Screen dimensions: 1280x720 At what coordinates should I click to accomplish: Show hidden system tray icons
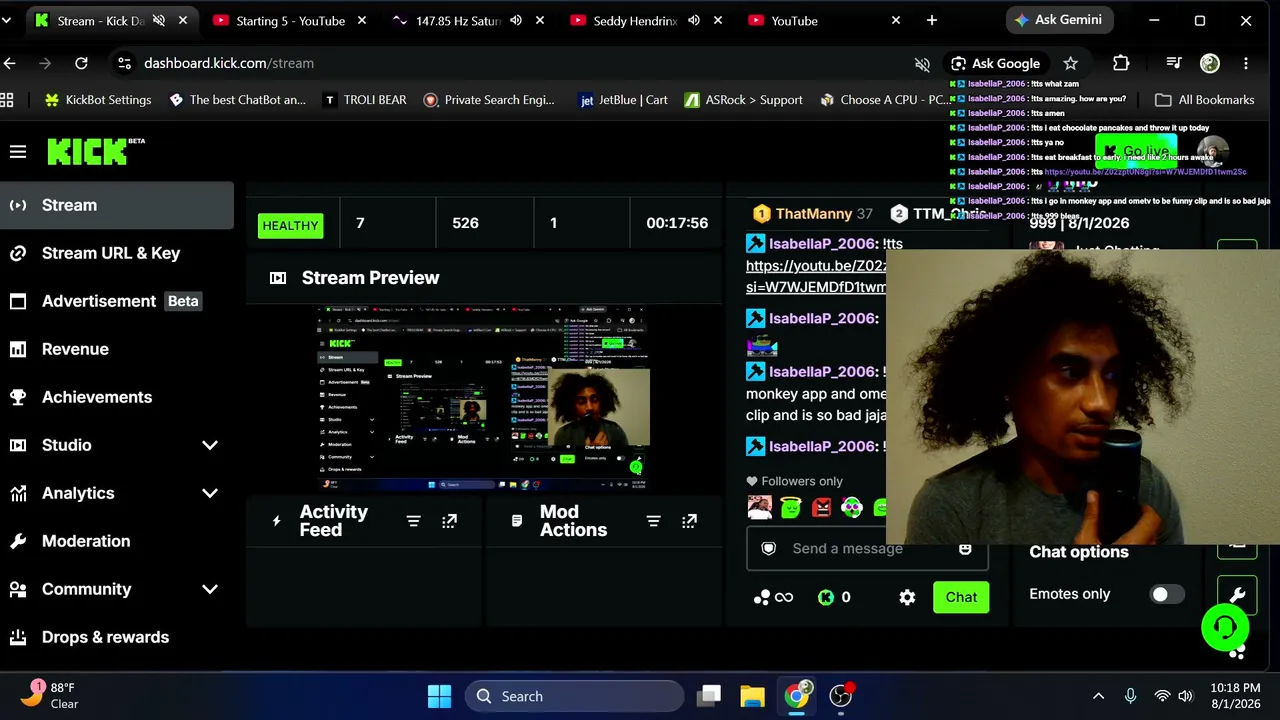pyautogui.click(x=1098, y=696)
